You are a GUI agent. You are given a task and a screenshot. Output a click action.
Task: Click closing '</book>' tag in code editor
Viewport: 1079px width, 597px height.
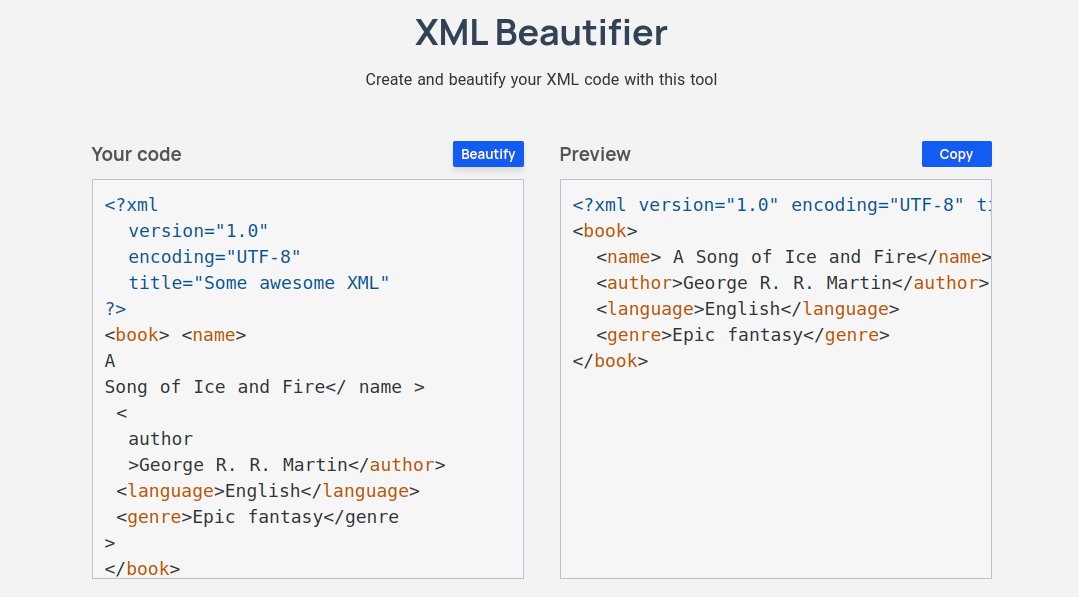(x=142, y=569)
